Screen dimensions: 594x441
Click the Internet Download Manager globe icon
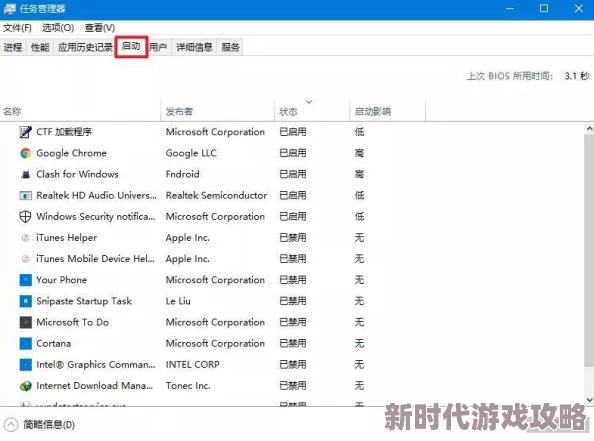tap(25, 386)
